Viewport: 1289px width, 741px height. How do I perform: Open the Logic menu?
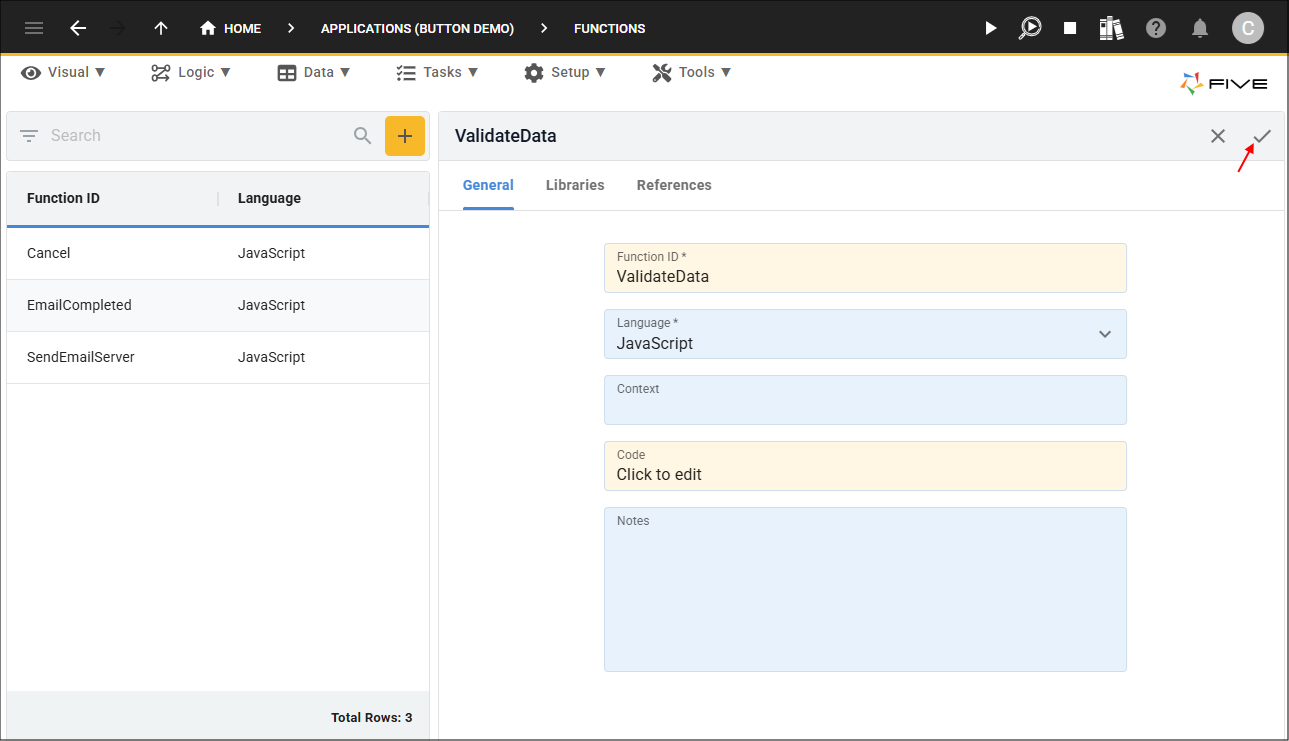tap(191, 72)
